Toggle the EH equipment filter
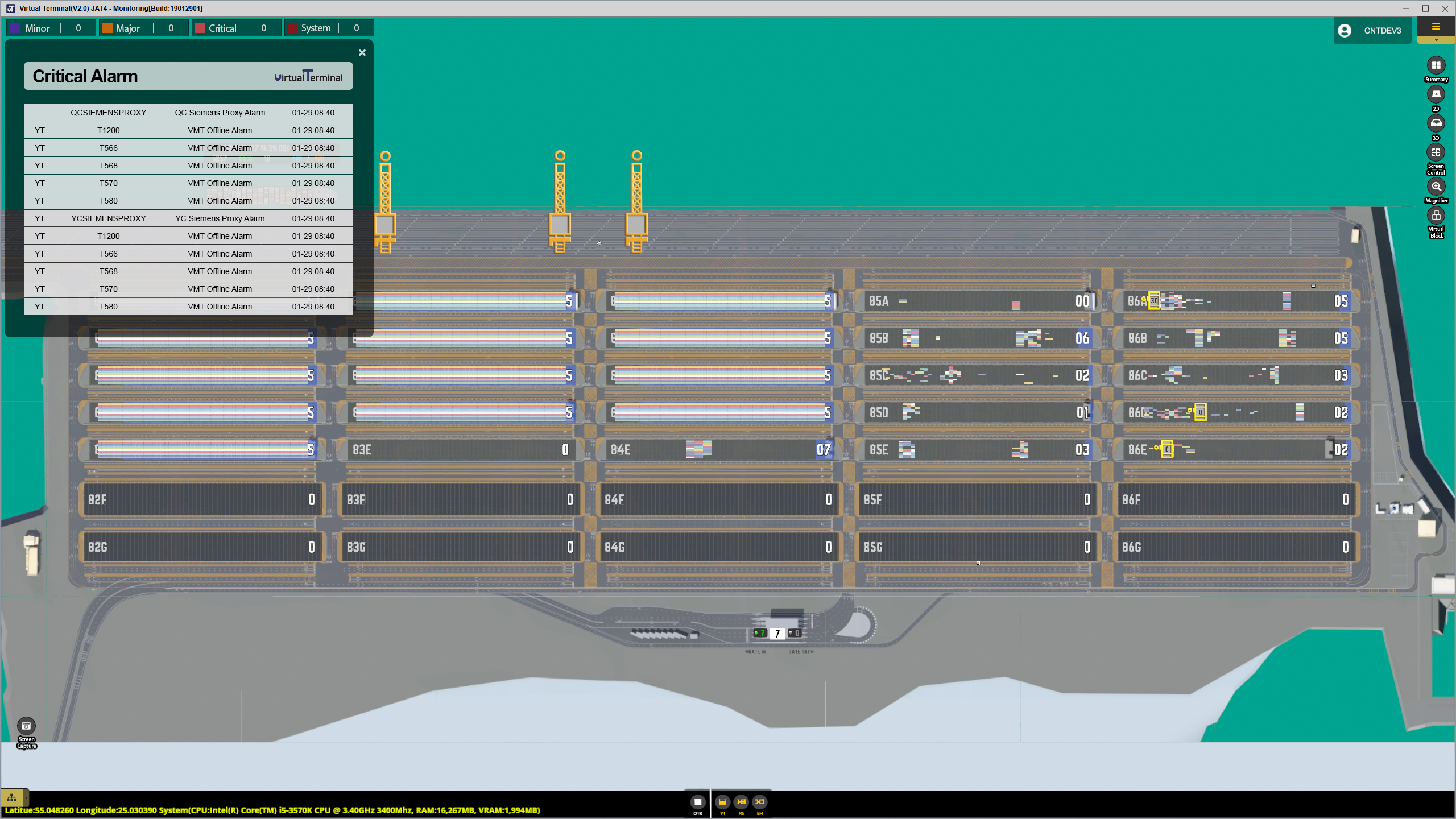The image size is (1456, 819). (760, 802)
